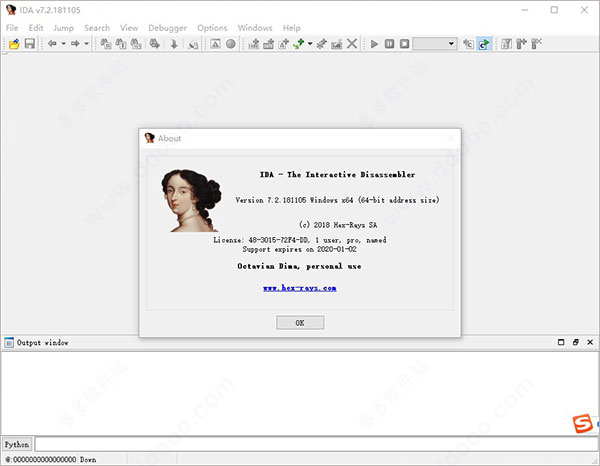Click the icon left of the pencil icon

(321, 44)
